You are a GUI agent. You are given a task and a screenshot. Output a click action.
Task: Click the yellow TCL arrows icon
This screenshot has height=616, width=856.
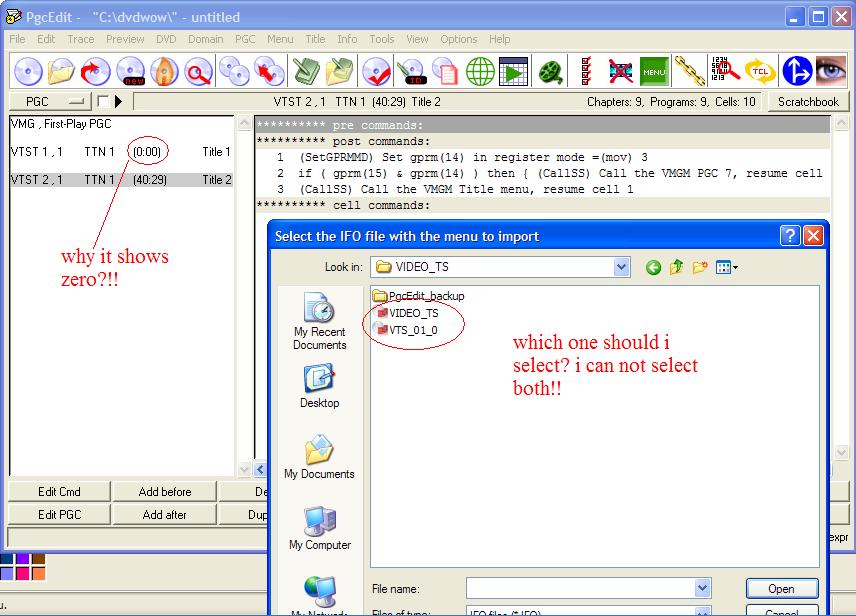[760, 72]
